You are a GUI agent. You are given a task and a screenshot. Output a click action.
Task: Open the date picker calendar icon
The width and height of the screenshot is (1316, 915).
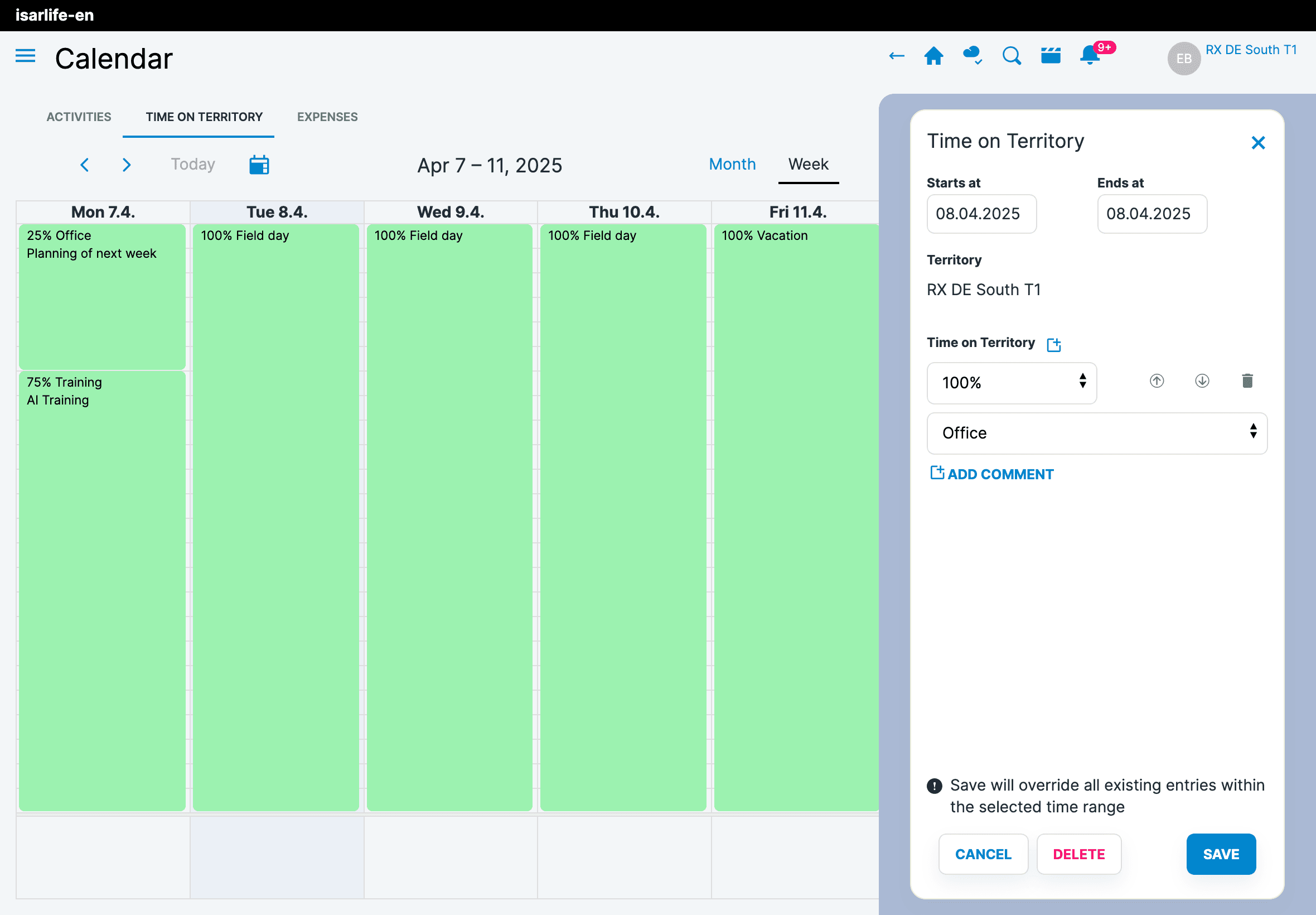click(259, 165)
